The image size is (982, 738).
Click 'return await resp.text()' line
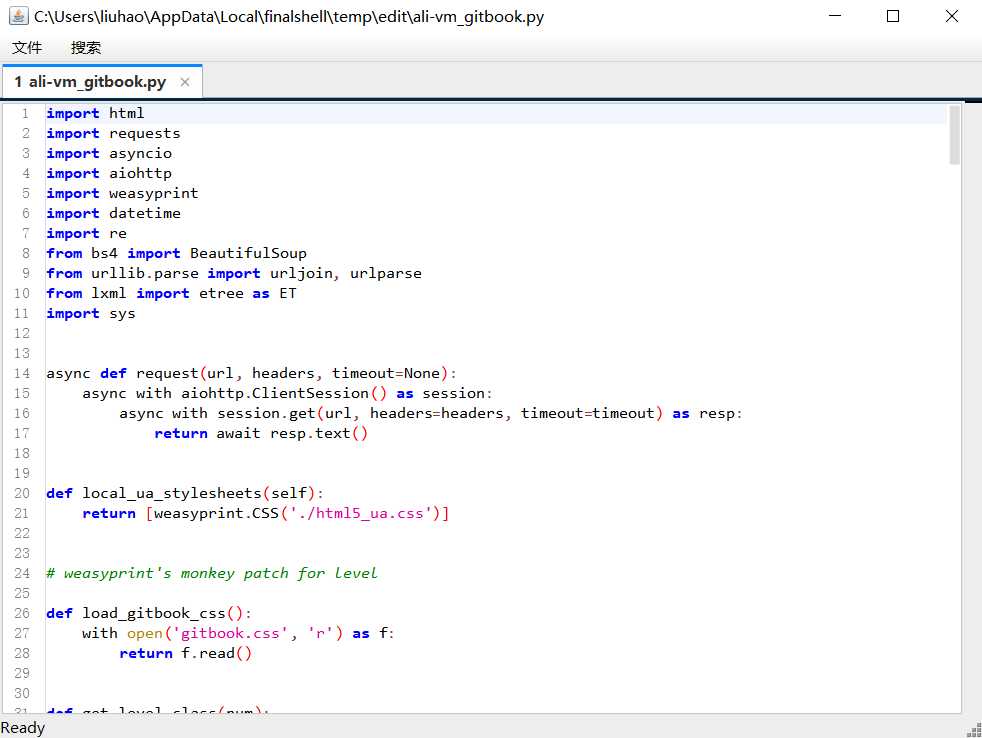click(261, 434)
